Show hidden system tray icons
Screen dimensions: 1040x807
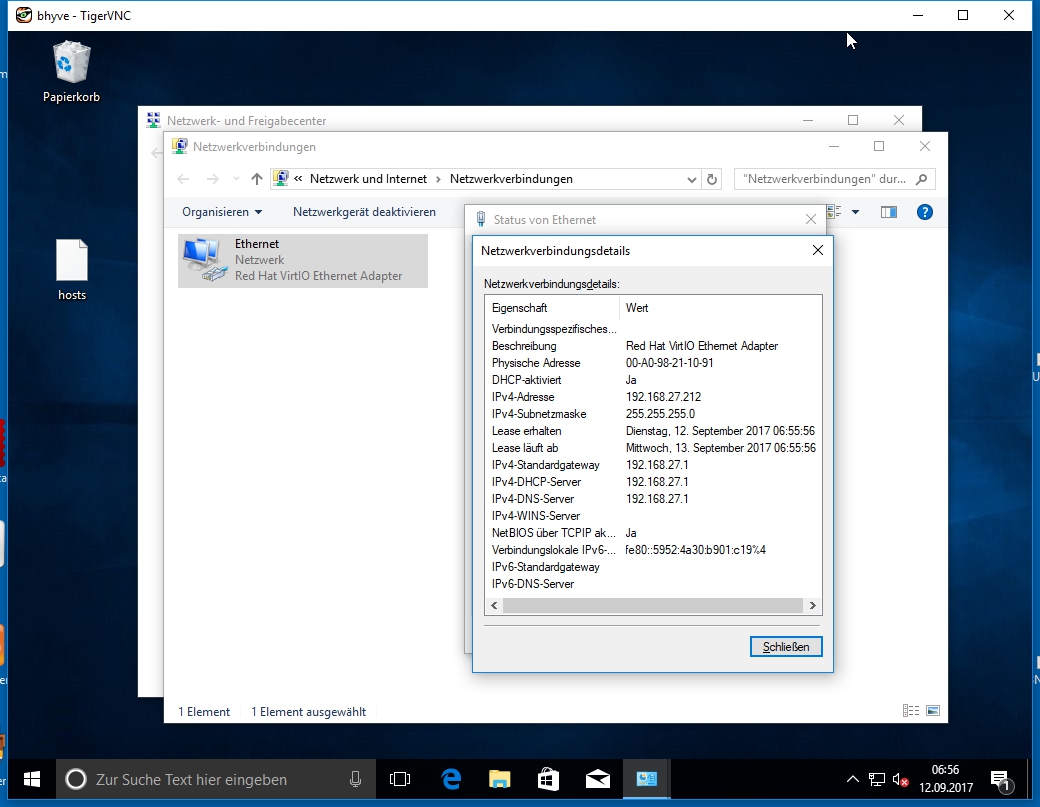[x=852, y=779]
